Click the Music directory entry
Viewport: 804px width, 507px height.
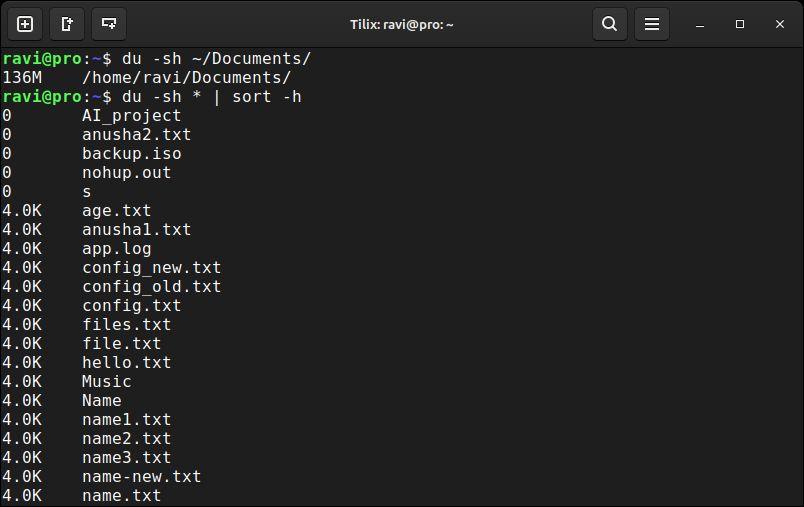[107, 381]
